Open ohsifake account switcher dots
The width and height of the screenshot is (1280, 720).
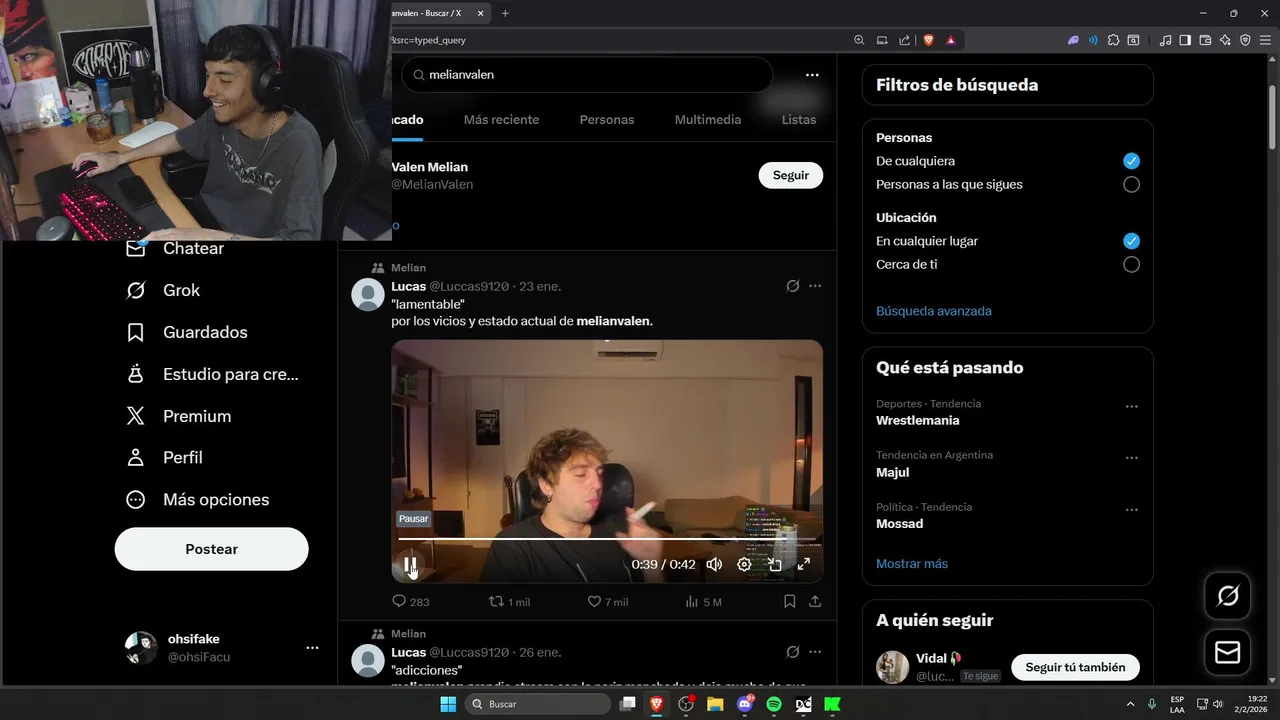tap(312, 648)
